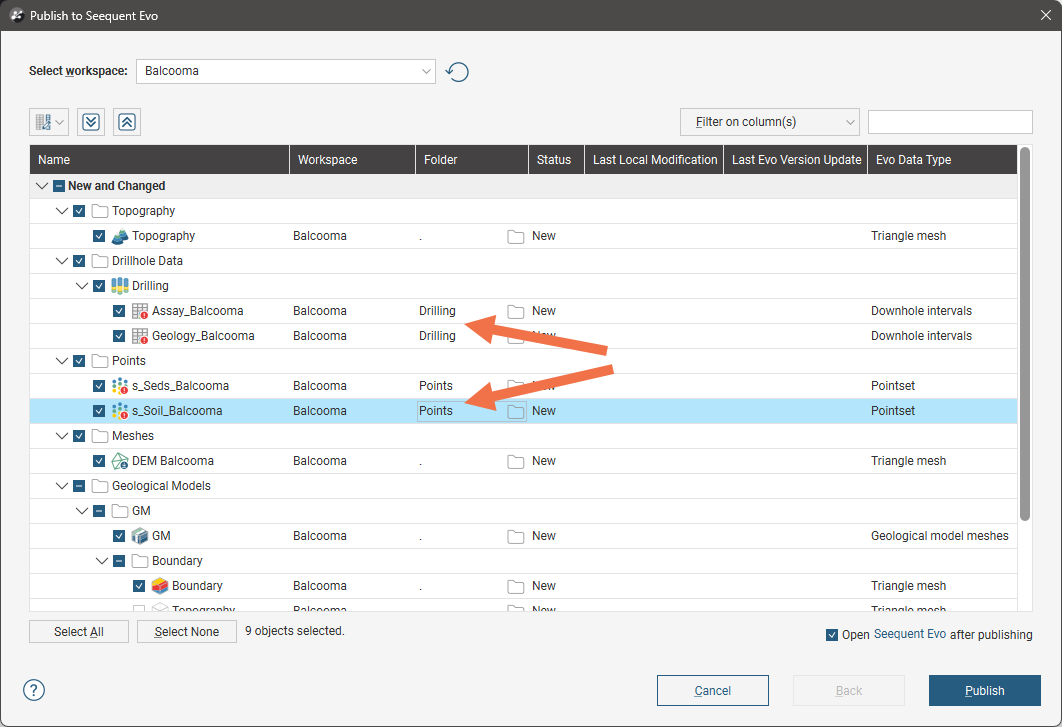1062x727 pixels.
Task: Open the Filter on column(s) dropdown
Action: 769,122
